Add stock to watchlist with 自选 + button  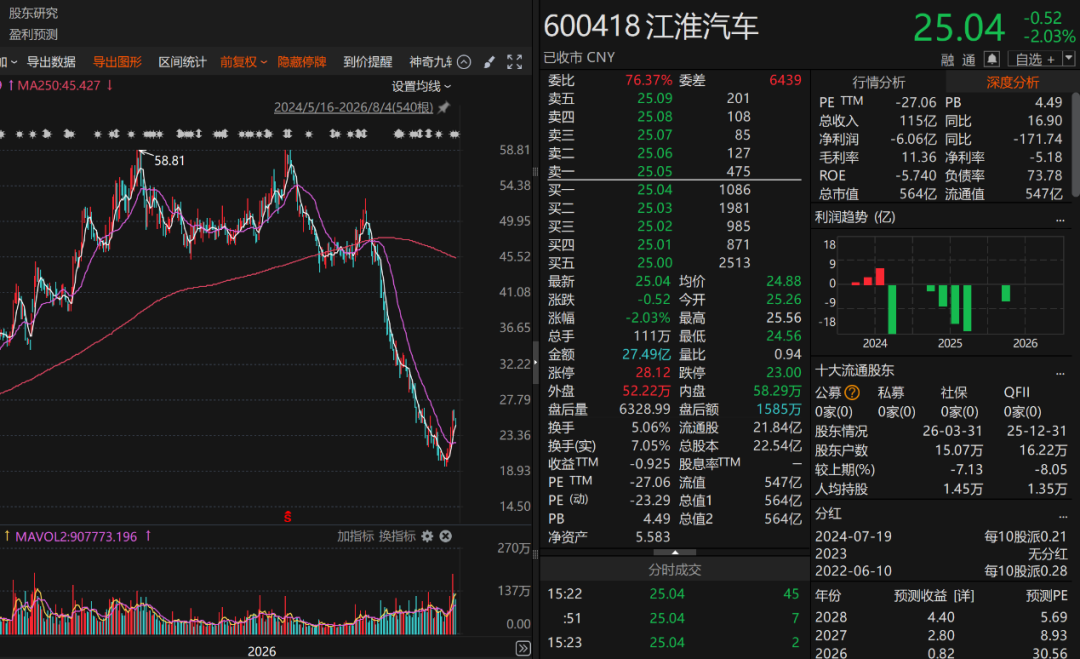(1035, 59)
